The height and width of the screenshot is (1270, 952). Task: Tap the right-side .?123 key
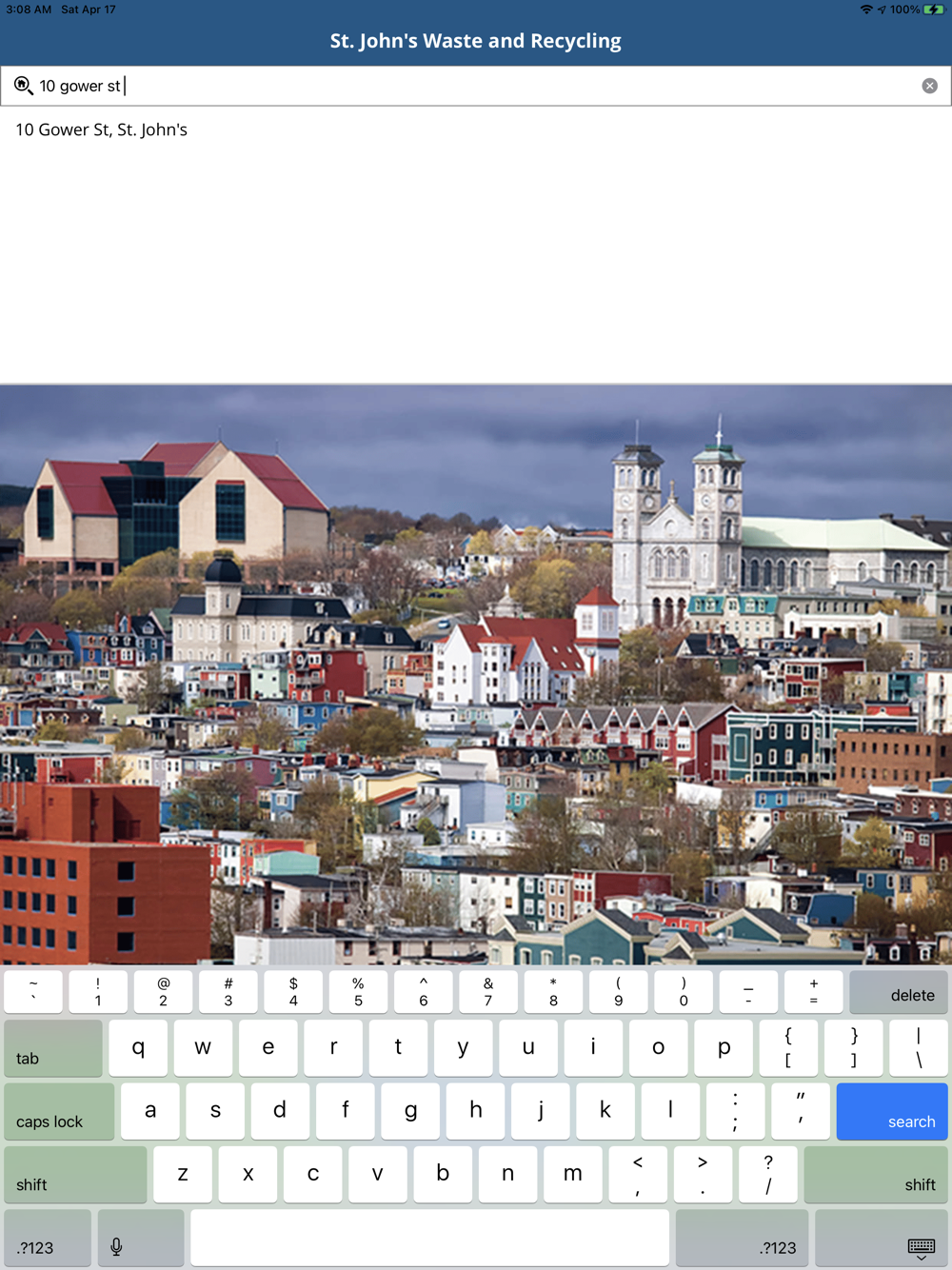click(742, 1239)
